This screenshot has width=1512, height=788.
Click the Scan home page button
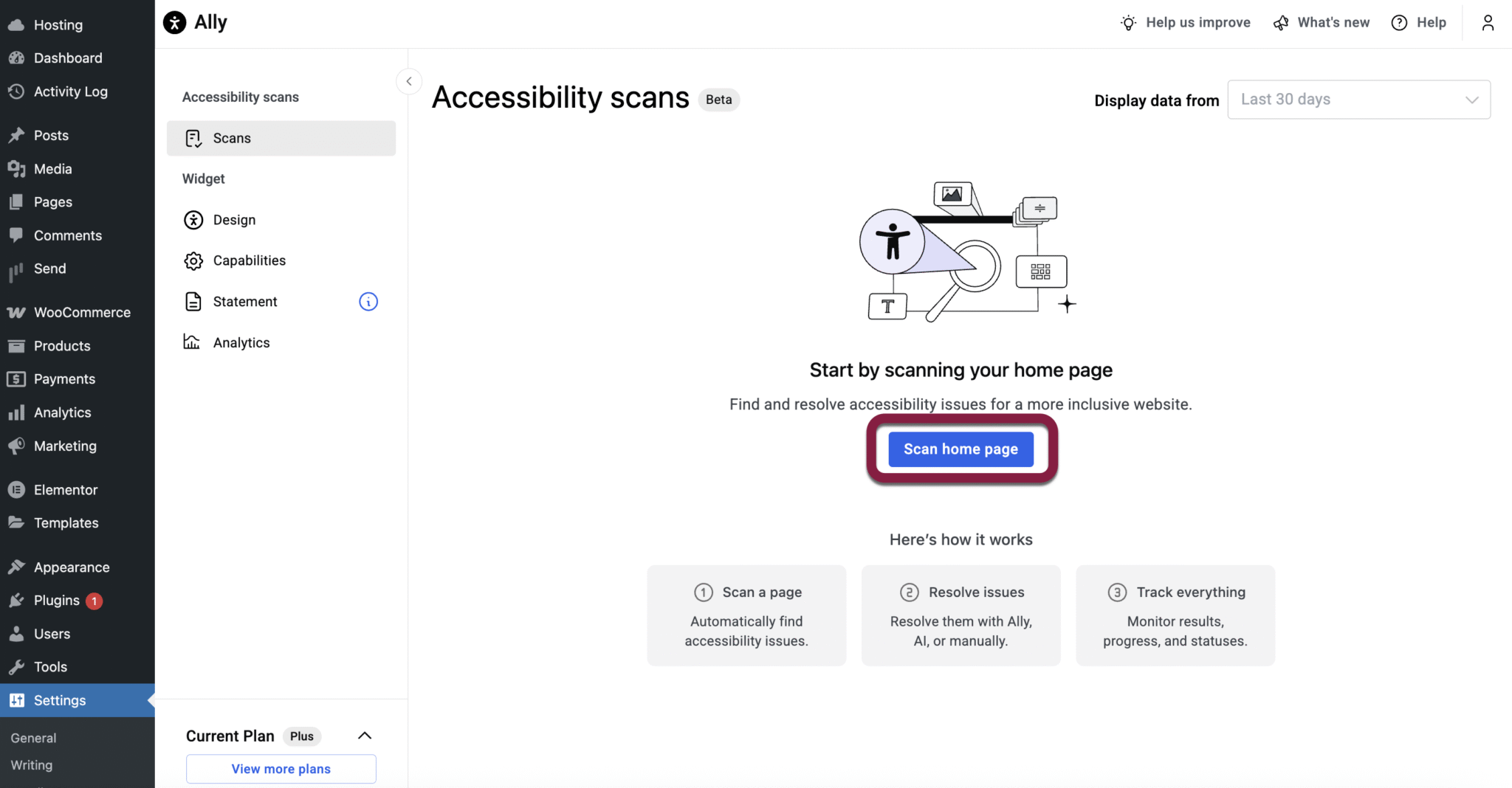click(x=961, y=449)
